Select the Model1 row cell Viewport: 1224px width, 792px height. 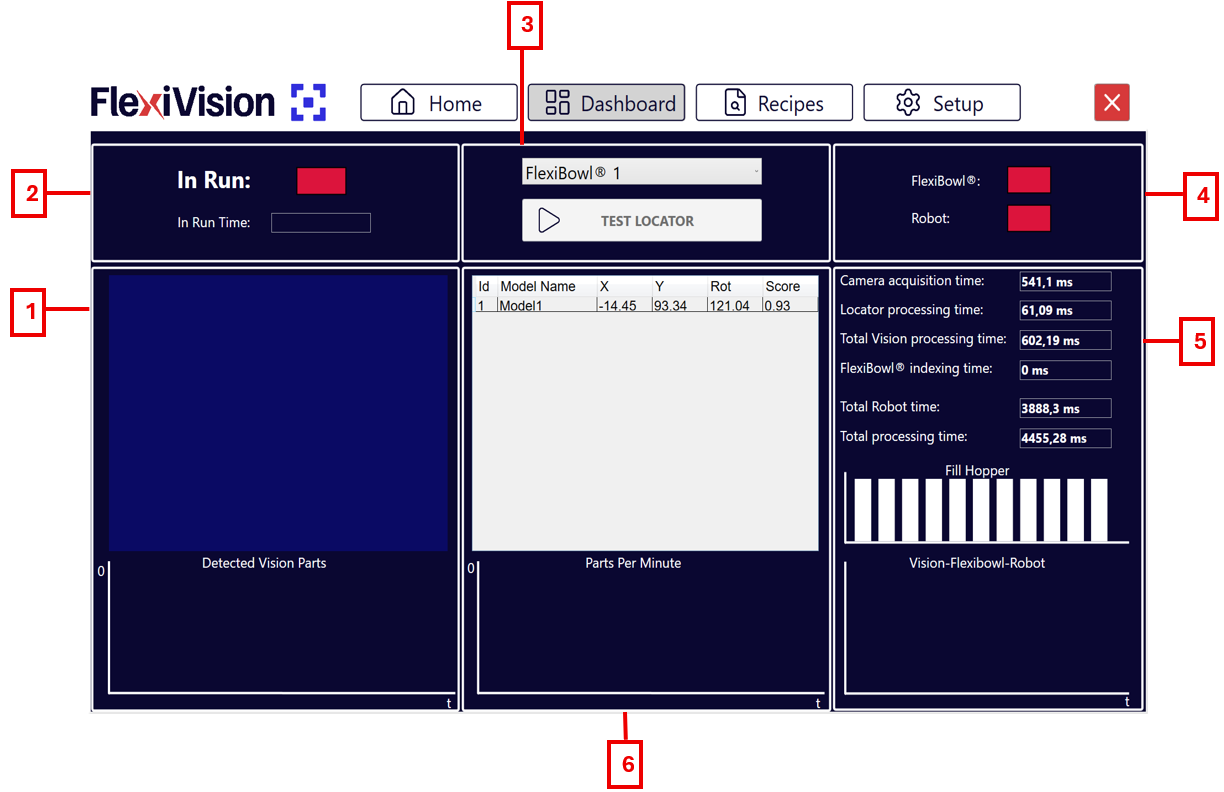point(547,305)
